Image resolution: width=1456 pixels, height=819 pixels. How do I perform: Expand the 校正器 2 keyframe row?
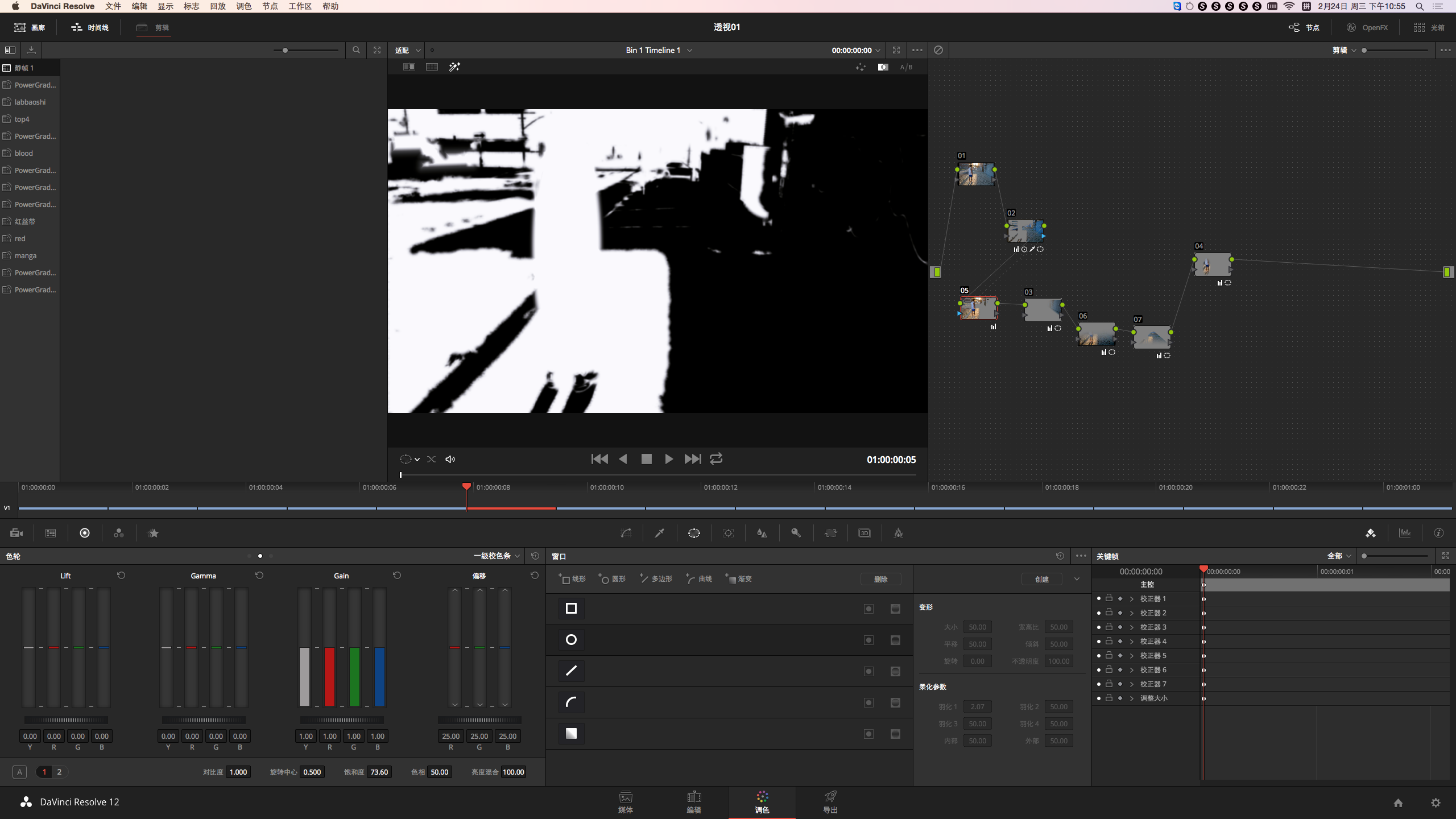tap(1132, 613)
